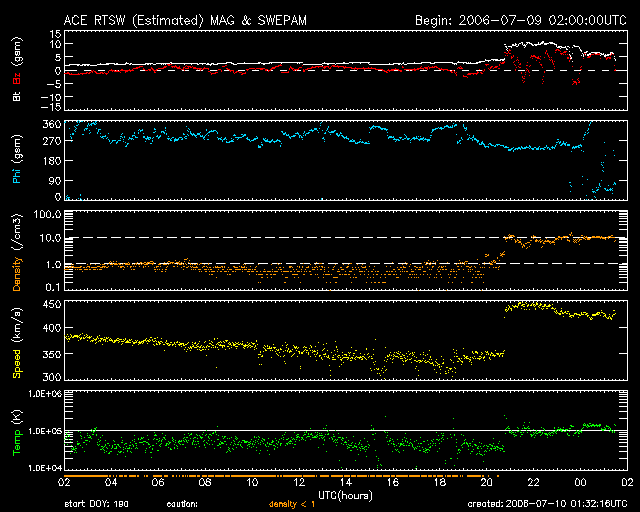
Task: Click the created timestamp at bottom right
Action: 551,504
